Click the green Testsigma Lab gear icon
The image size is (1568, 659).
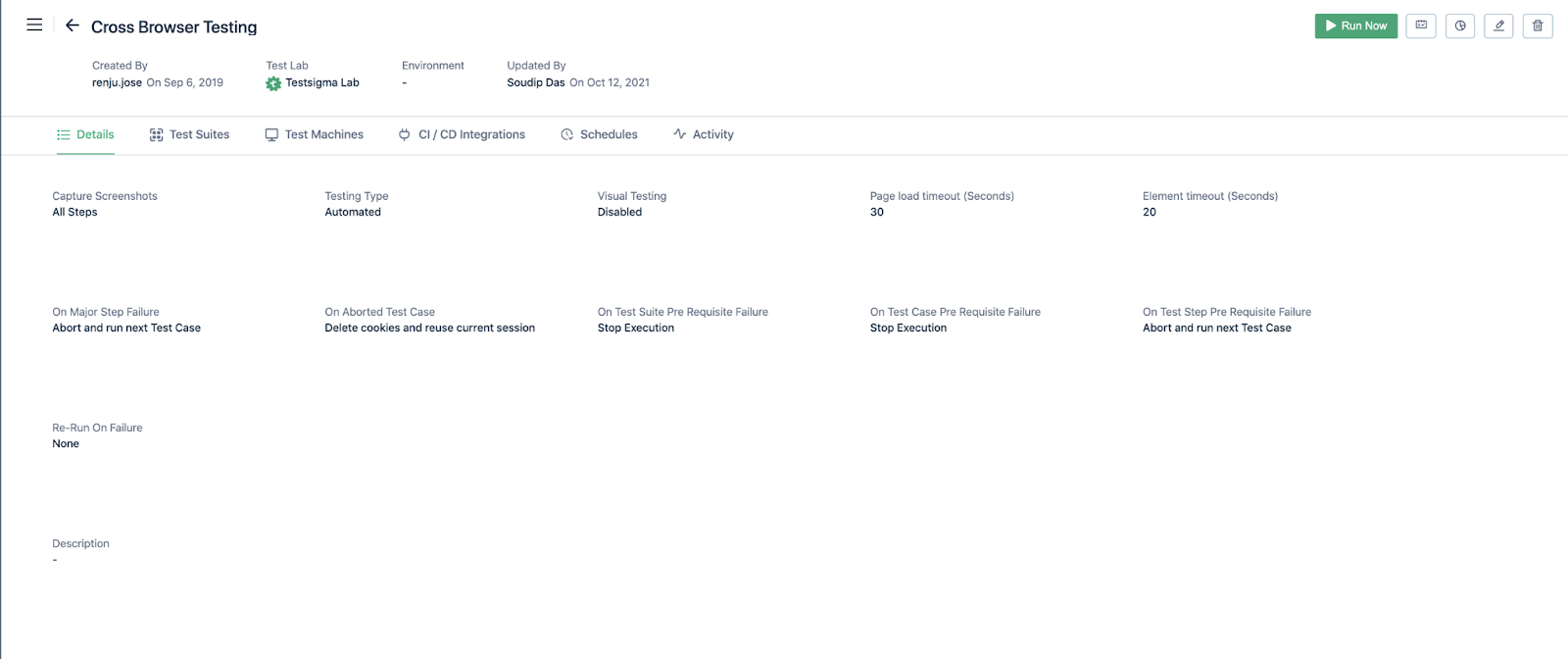coord(273,83)
